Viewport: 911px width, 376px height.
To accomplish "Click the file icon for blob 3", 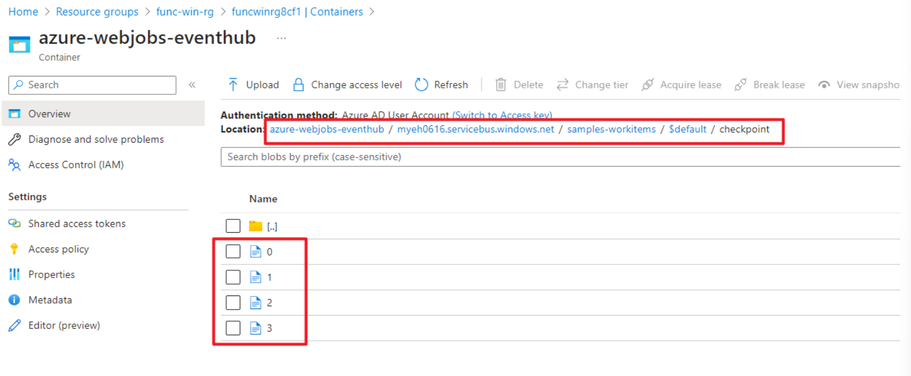I will [255, 328].
